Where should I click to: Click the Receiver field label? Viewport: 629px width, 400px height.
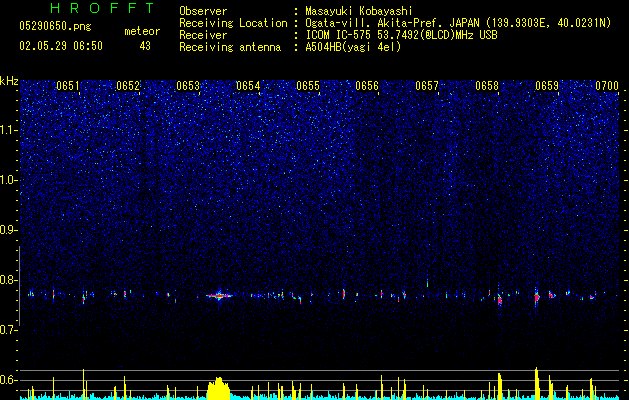coord(203,35)
